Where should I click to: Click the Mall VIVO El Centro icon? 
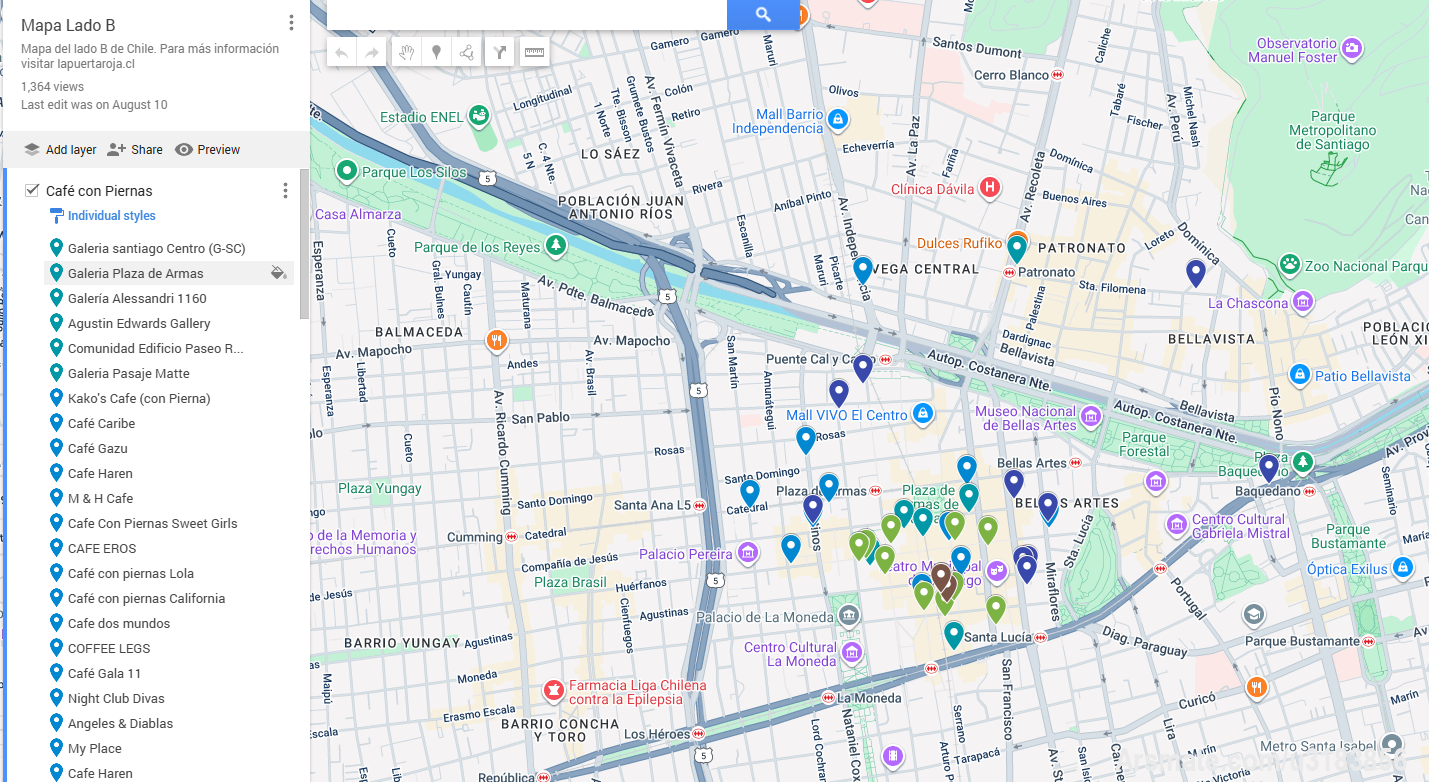(923, 413)
